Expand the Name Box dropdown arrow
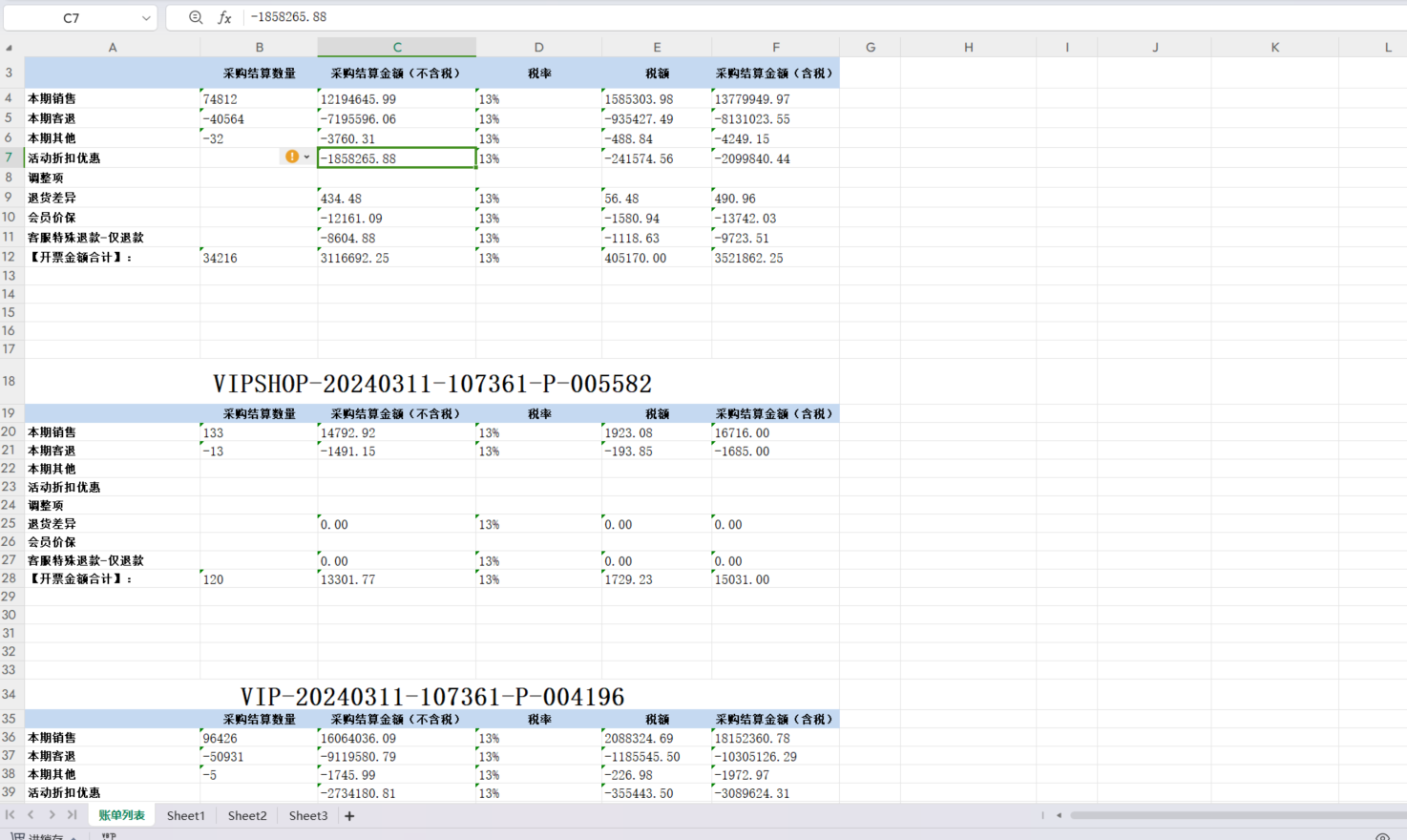The image size is (1407, 840). pyautogui.click(x=145, y=18)
